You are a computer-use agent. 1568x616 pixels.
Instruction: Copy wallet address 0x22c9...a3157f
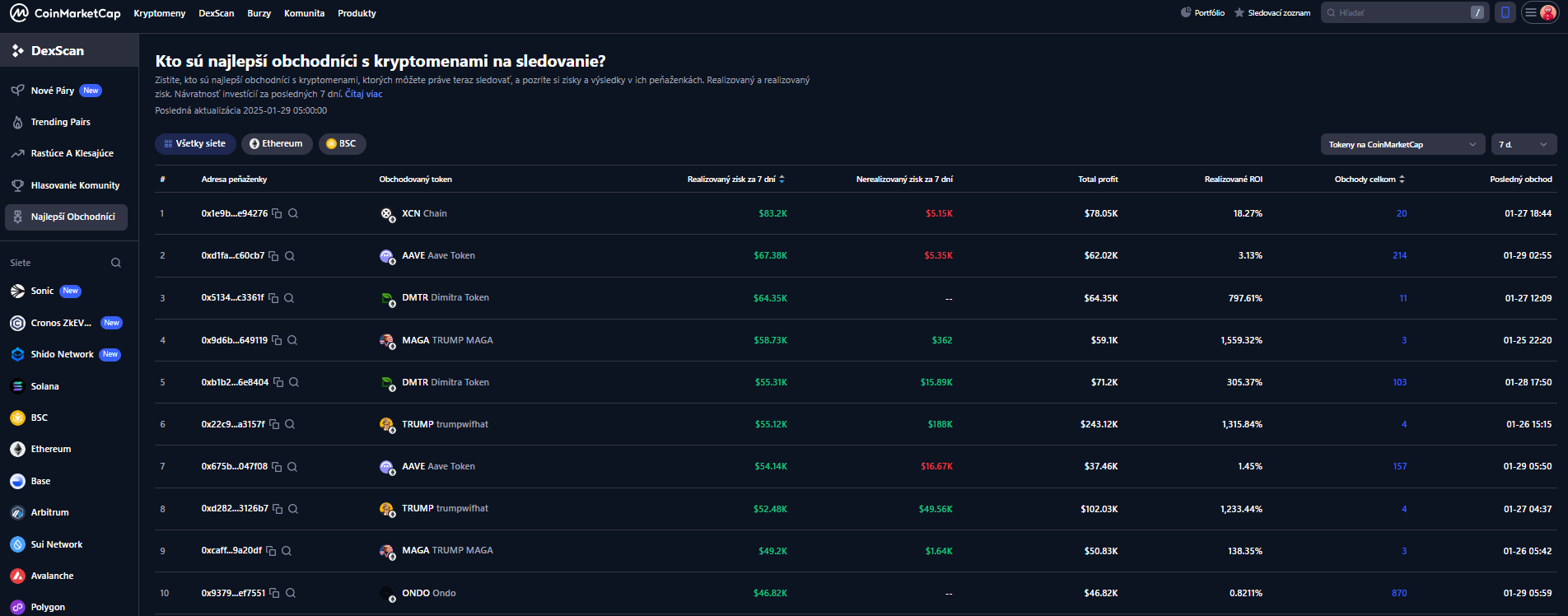coord(275,424)
